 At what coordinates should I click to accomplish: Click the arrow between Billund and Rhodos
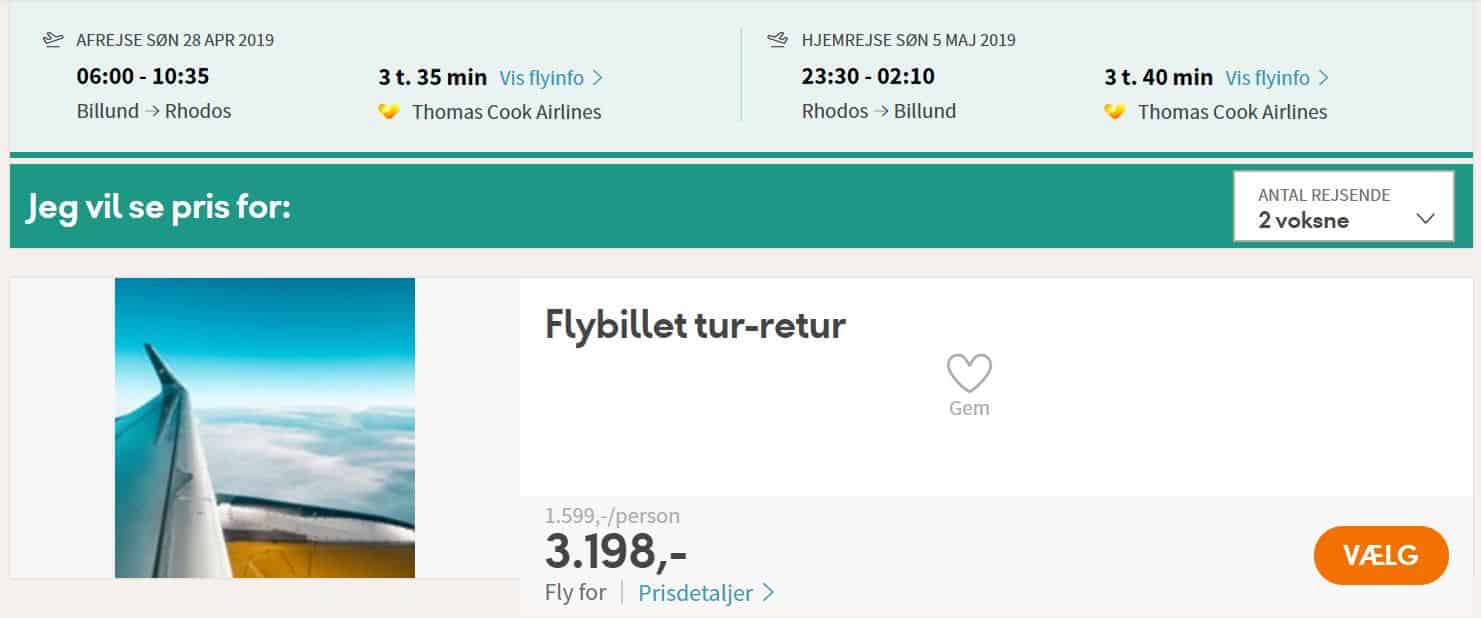pos(152,111)
